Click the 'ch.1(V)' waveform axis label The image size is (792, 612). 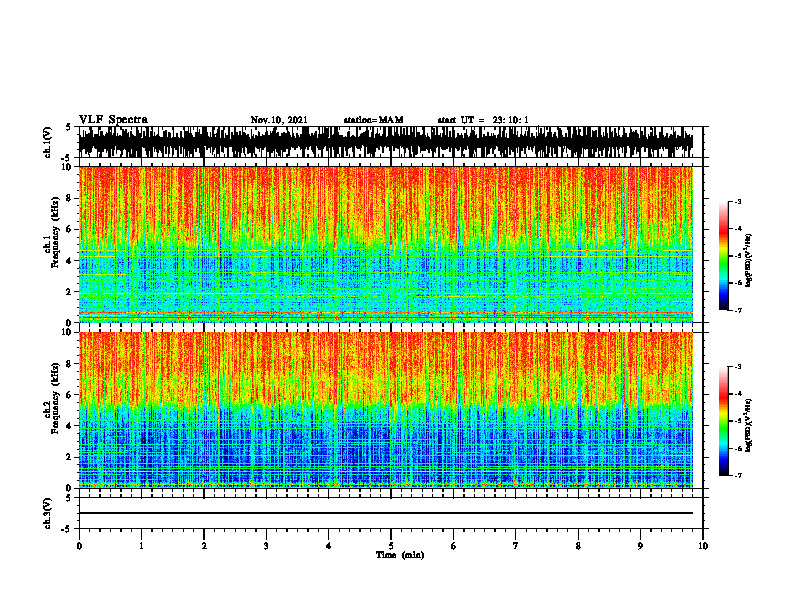tap(48, 142)
